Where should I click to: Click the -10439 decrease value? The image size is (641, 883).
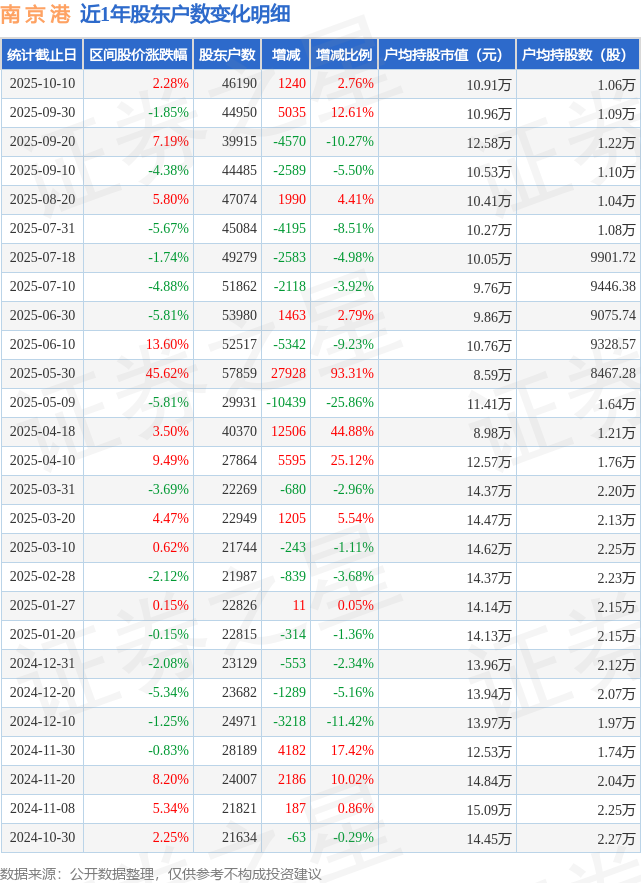coord(287,402)
